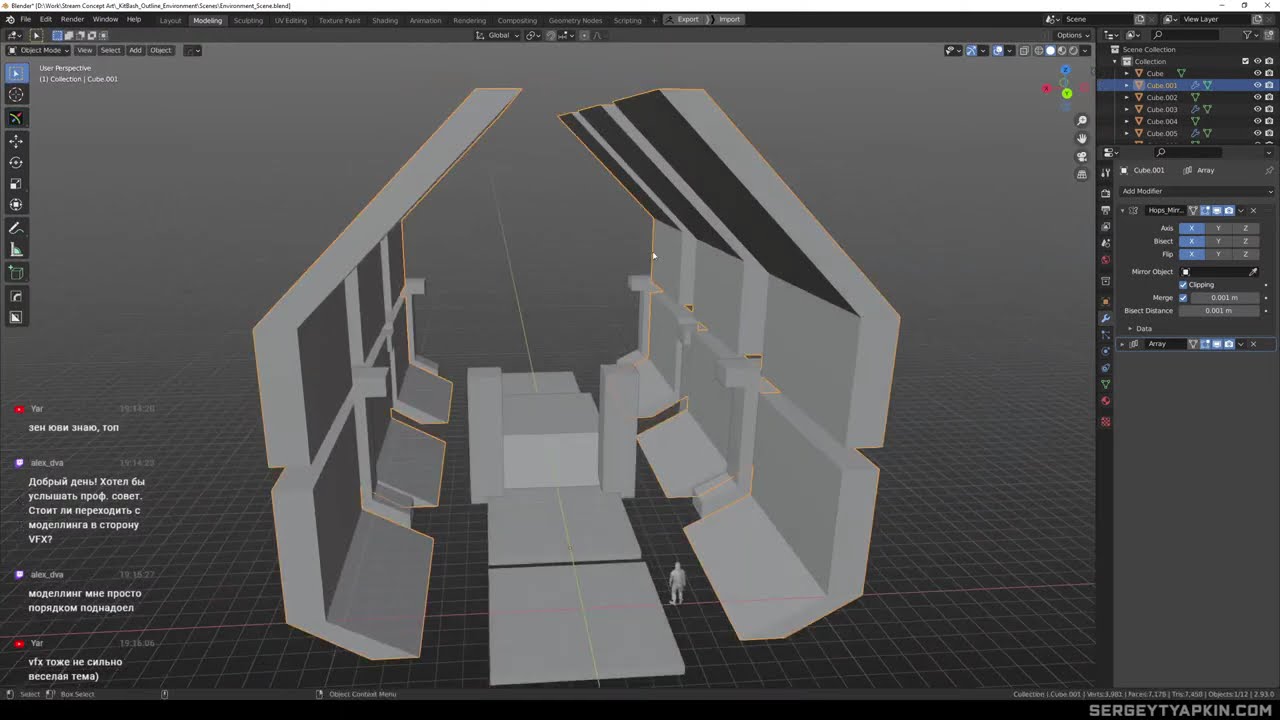This screenshot has width=1280, height=720.
Task: Open the Options dropdown in viewport header
Action: coord(1072,35)
